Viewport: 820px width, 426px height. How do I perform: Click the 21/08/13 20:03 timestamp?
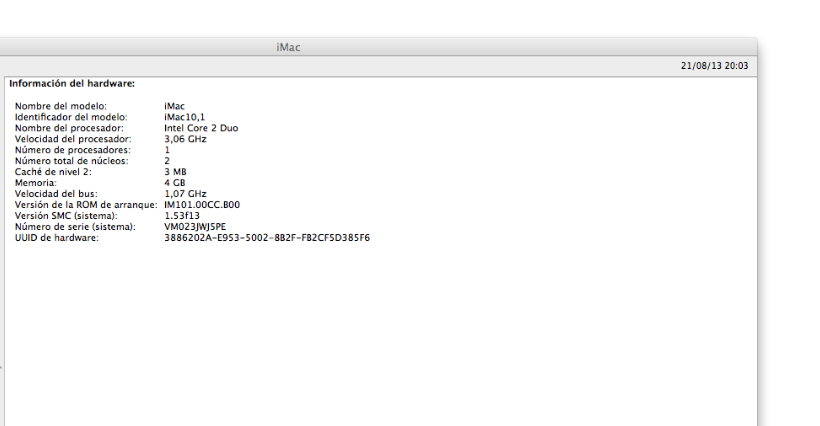click(714, 66)
